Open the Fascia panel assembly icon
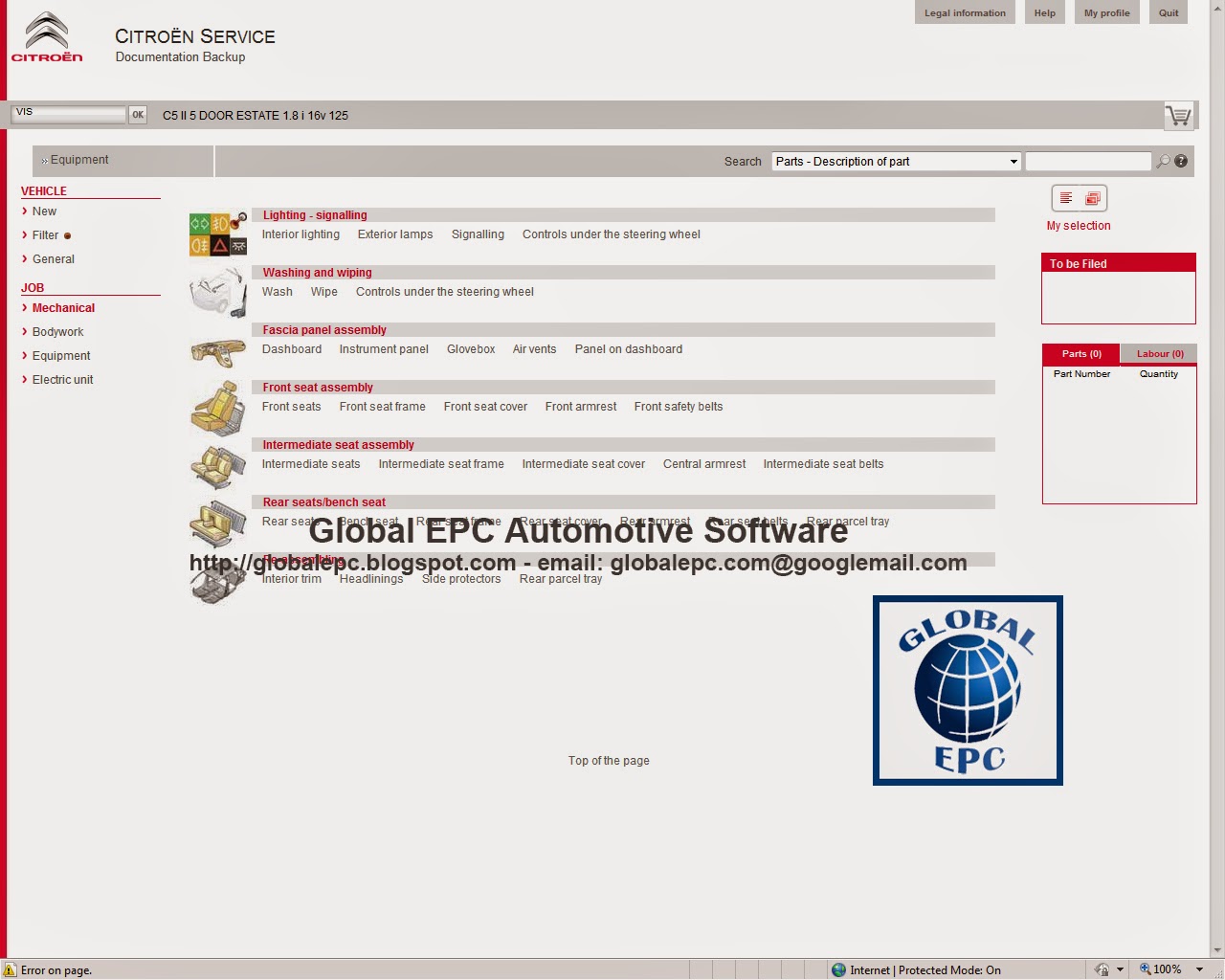This screenshot has height=980, width=1225. [x=218, y=352]
